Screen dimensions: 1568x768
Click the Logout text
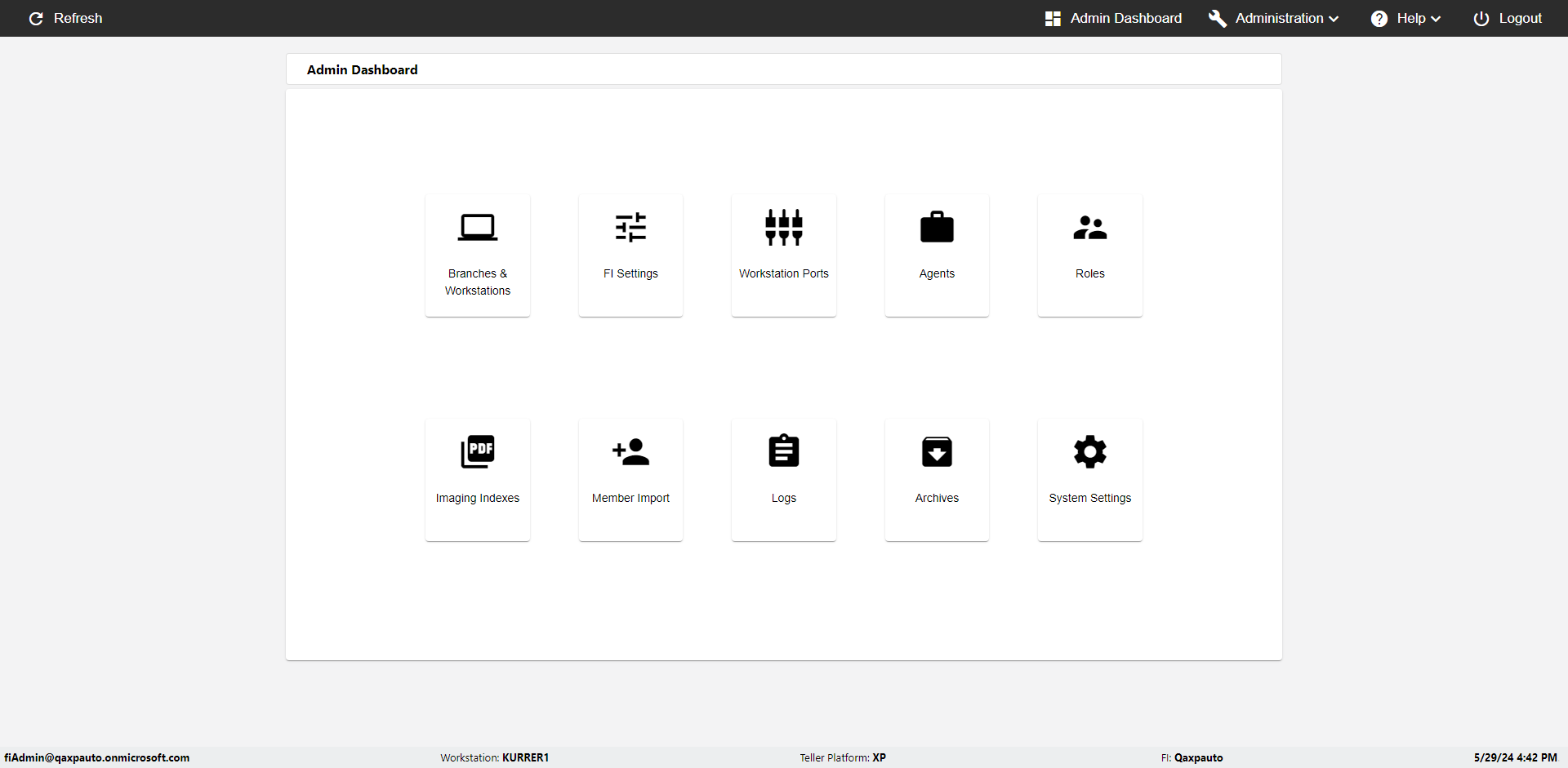coord(1520,18)
